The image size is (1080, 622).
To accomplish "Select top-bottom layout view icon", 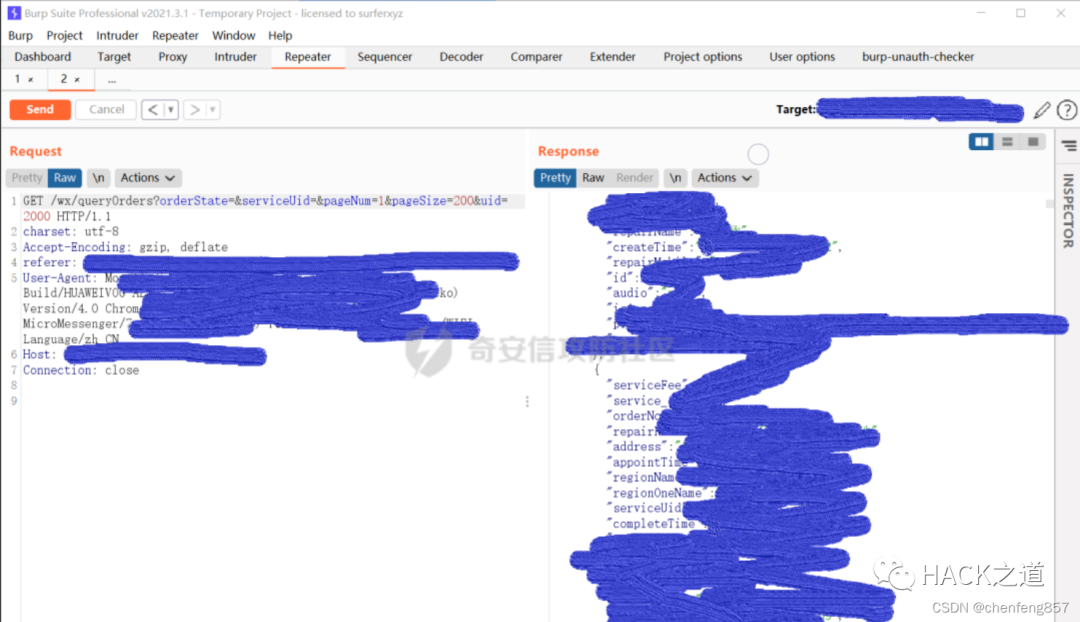I will click(x=1007, y=141).
